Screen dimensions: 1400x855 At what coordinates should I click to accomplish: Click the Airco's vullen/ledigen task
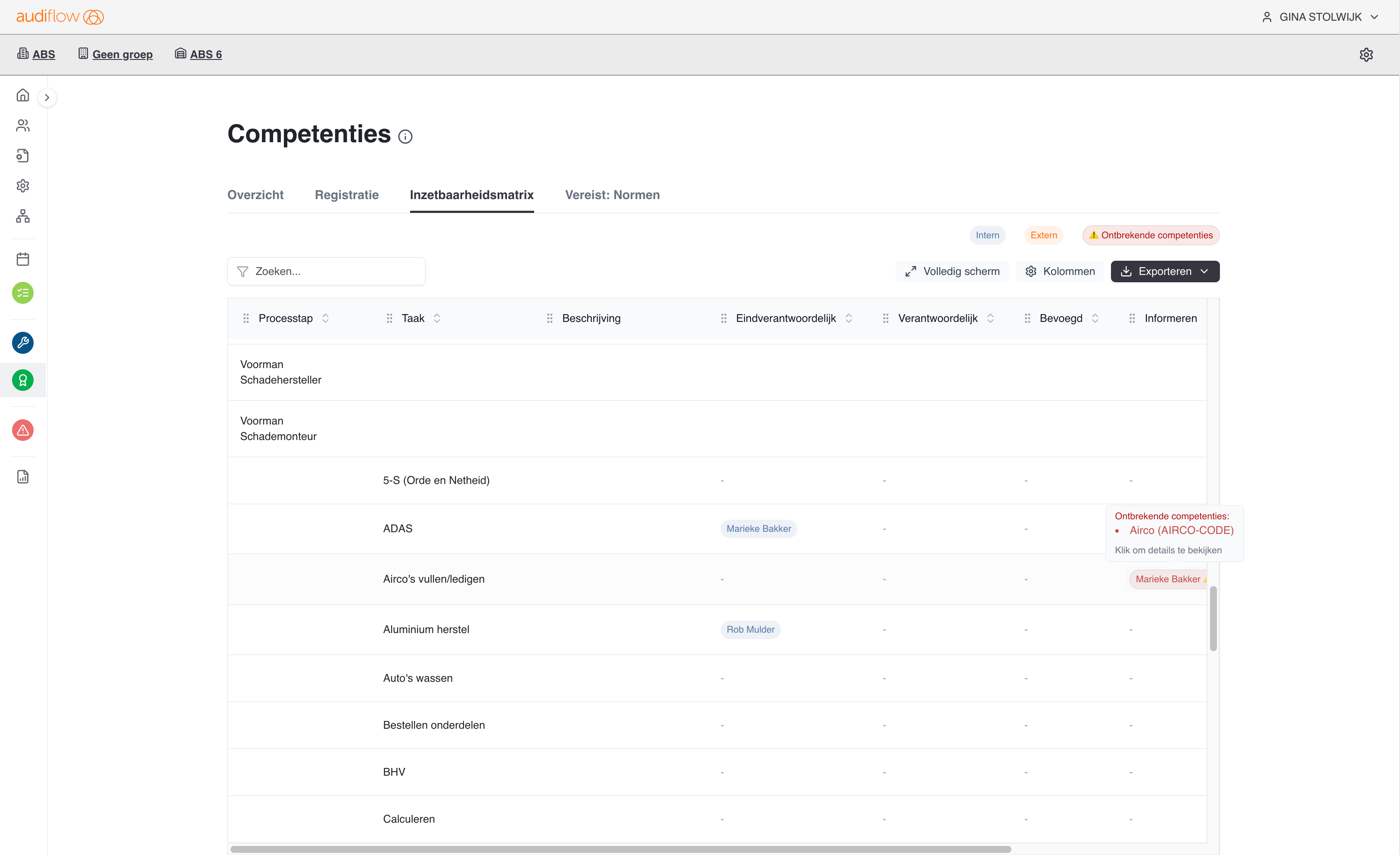tap(433, 579)
